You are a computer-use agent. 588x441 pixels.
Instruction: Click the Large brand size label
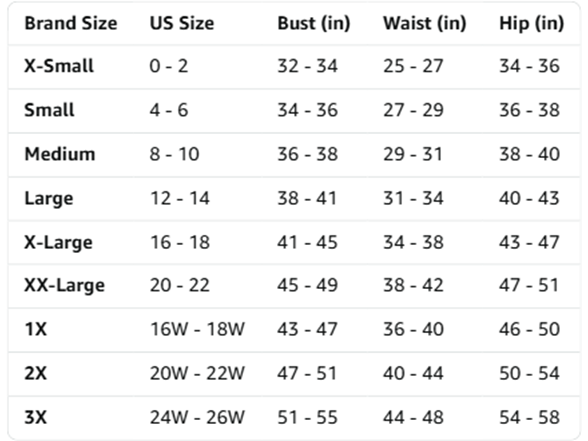[x=49, y=198]
